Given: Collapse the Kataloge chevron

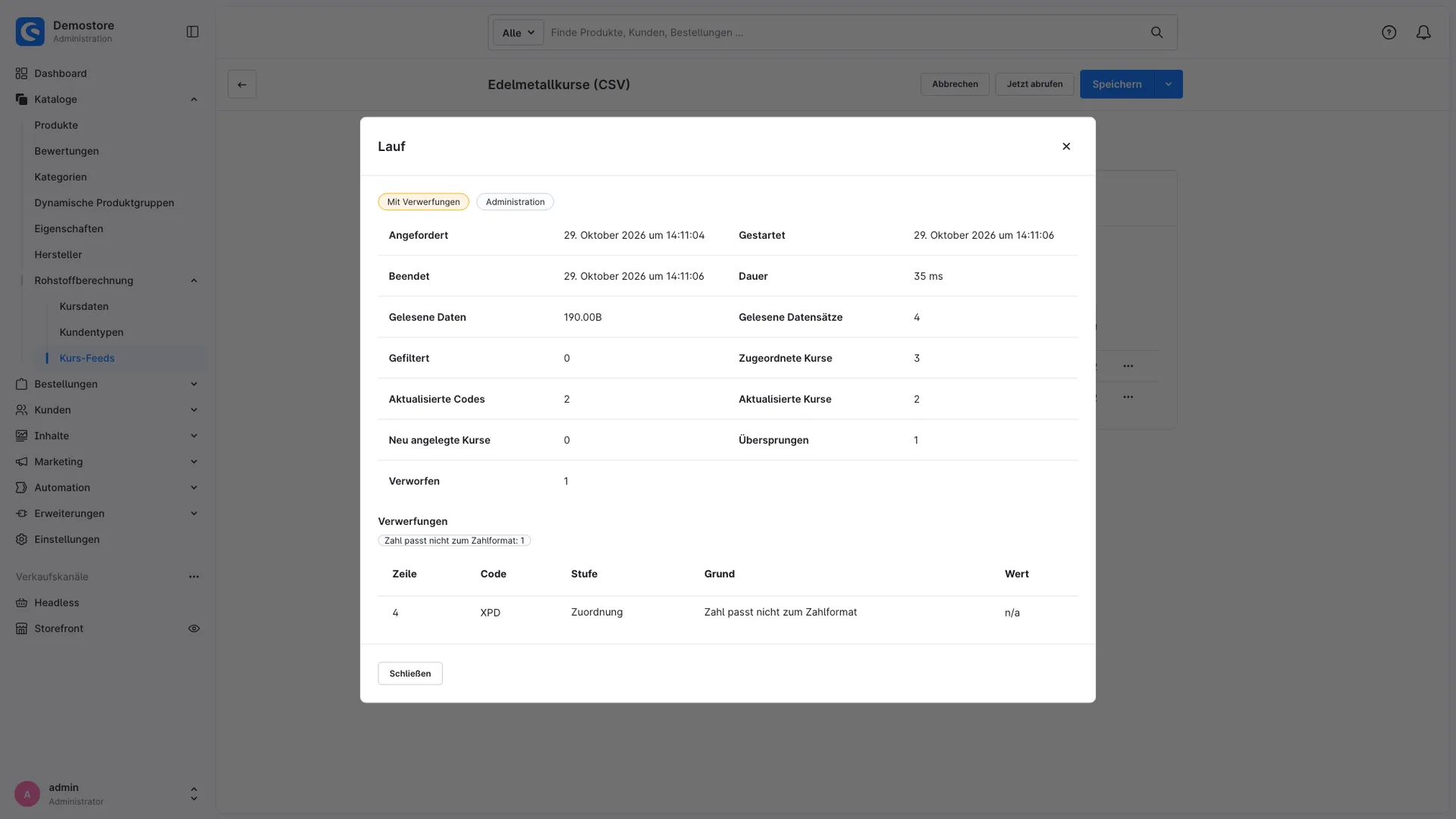Looking at the screenshot, I should [x=194, y=99].
